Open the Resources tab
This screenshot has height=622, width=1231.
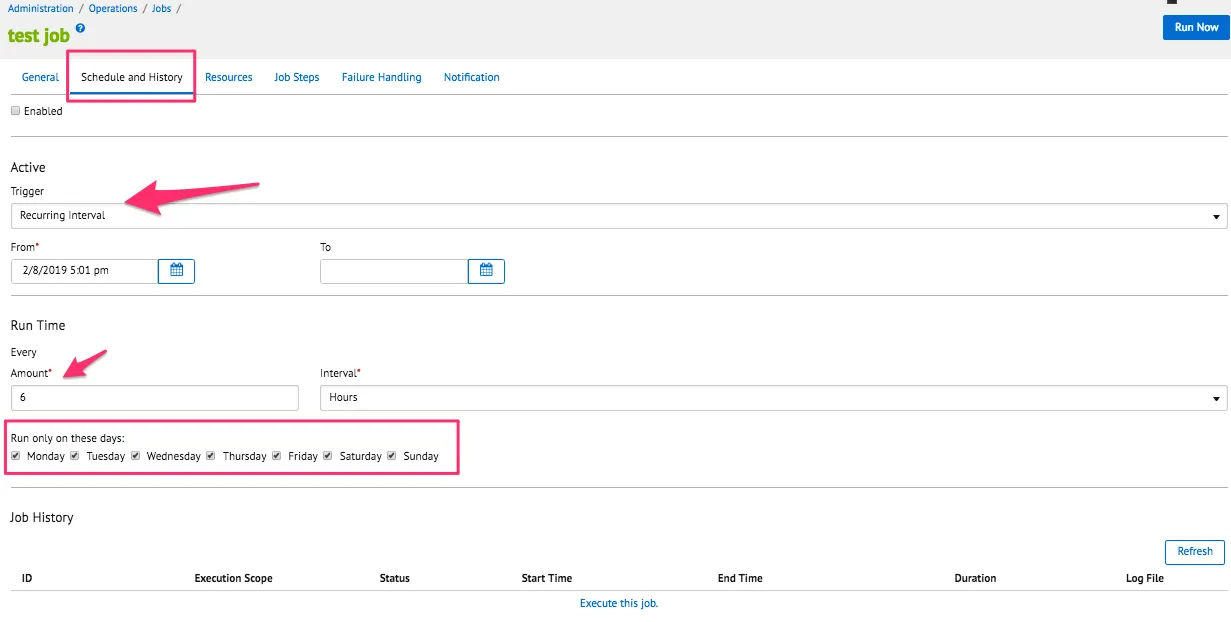click(229, 77)
